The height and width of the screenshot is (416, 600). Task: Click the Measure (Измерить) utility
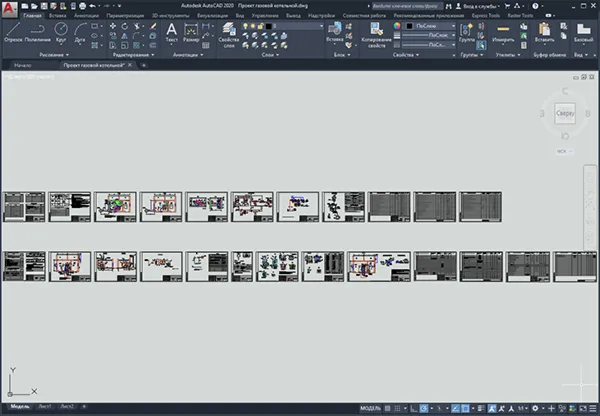(x=503, y=32)
